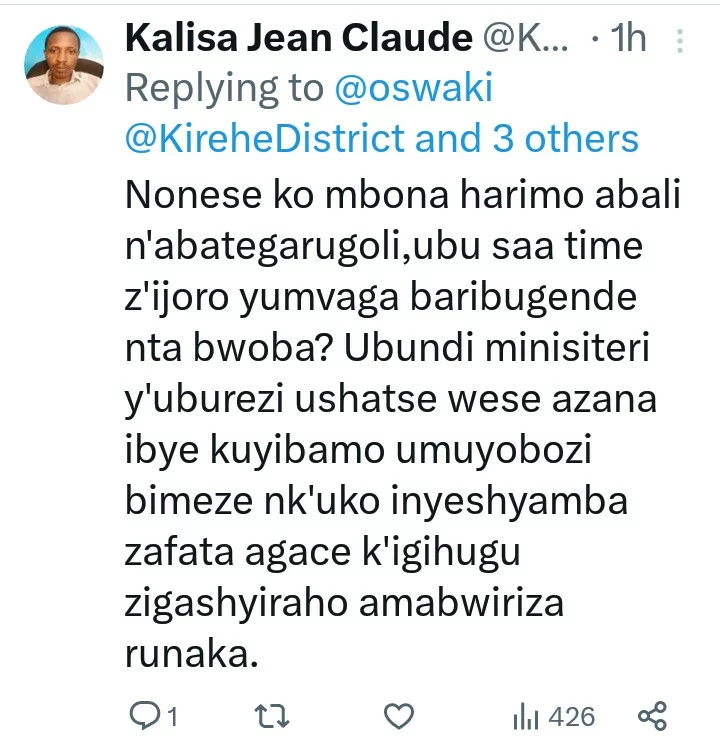
Task: Share the tweet via the share icon
Action: click(x=652, y=716)
